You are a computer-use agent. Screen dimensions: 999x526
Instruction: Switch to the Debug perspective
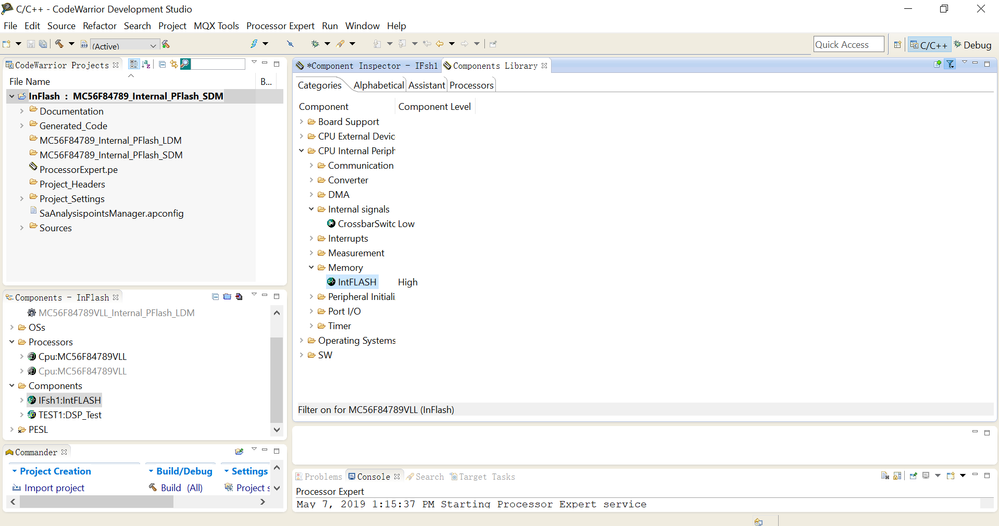tap(972, 45)
